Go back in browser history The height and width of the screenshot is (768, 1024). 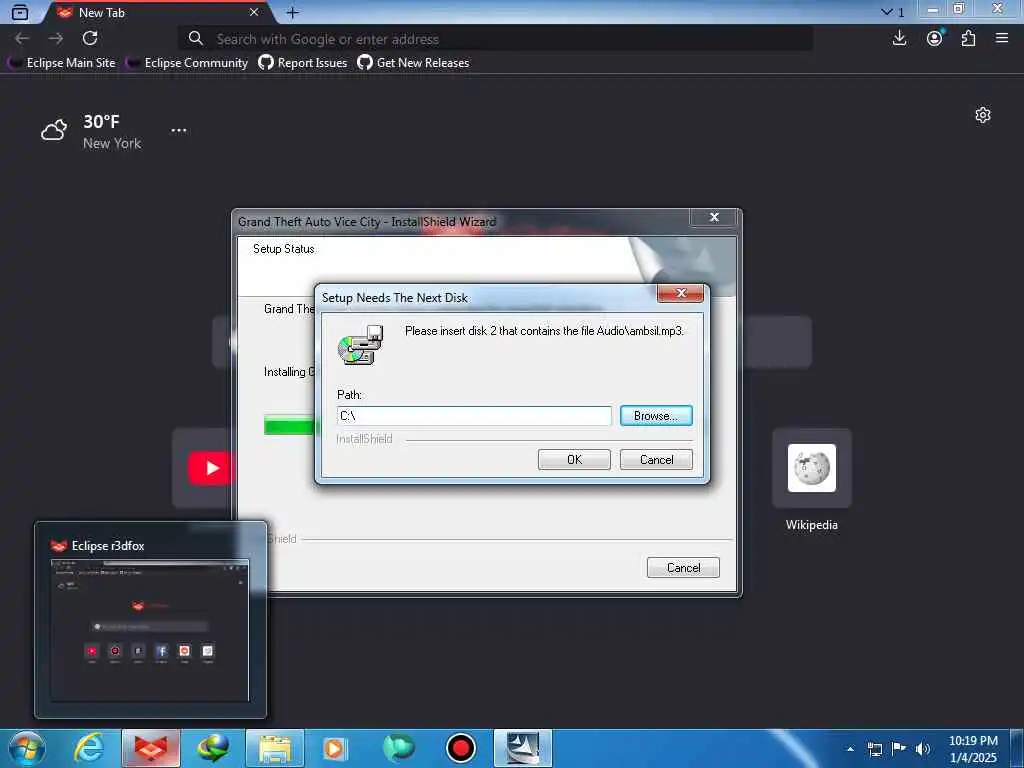pyautogui.click(x=22, y=39)
